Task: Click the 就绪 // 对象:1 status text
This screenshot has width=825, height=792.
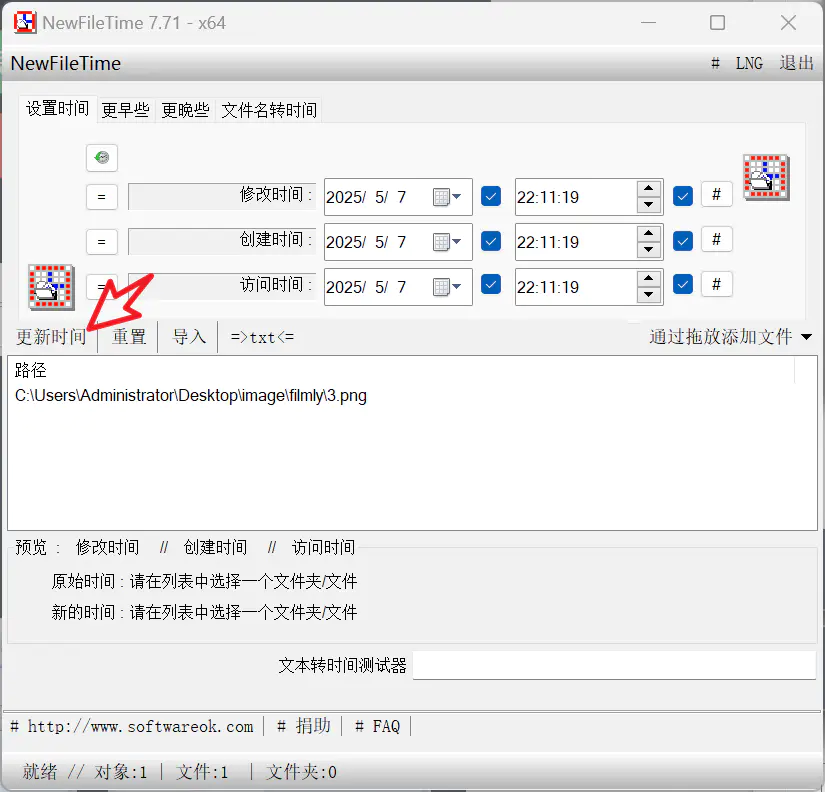Action: [x=84, y=772]
